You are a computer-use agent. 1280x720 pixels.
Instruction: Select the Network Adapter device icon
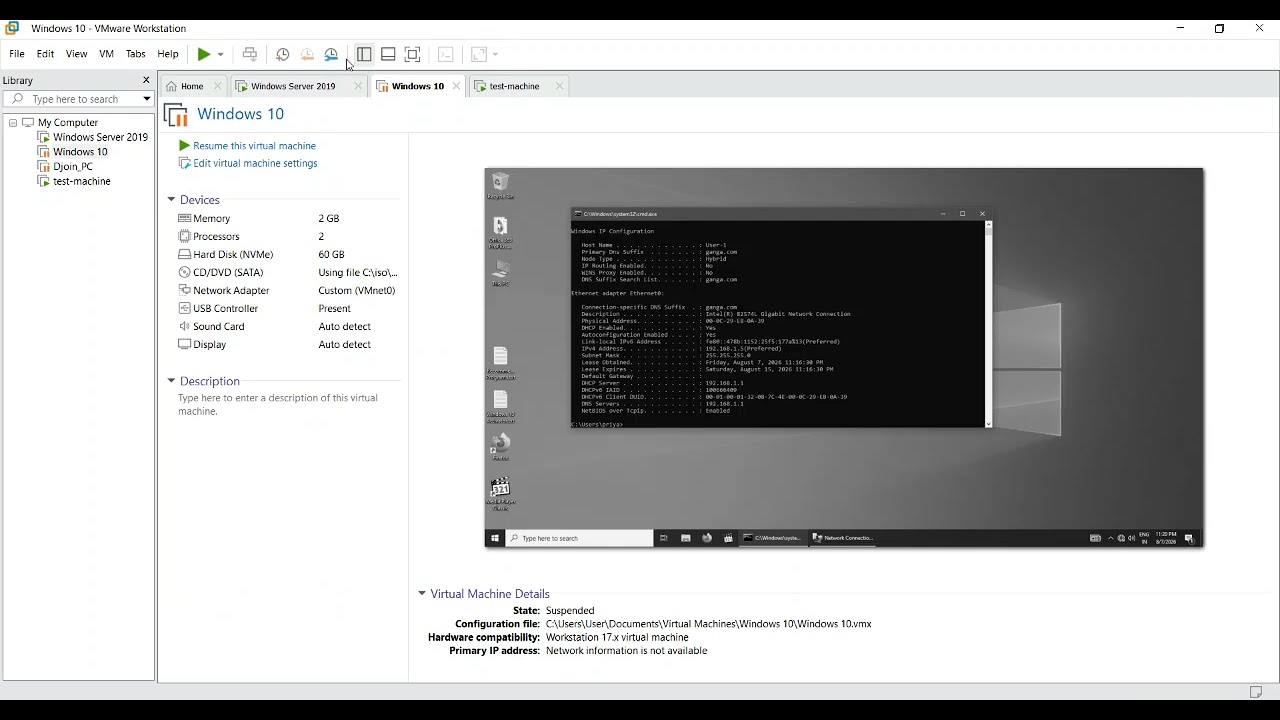click(184, 290)
